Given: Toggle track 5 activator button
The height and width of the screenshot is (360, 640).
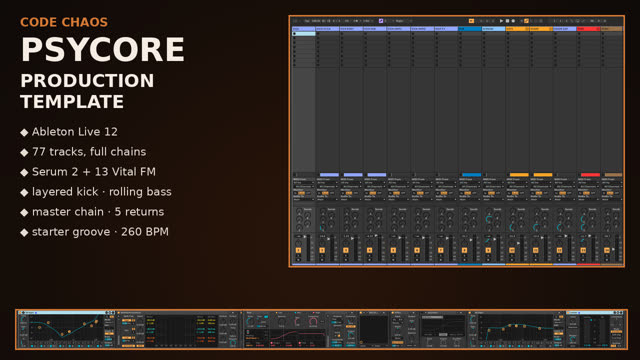Looking at the screenshot, I should (x=393, y=250).
